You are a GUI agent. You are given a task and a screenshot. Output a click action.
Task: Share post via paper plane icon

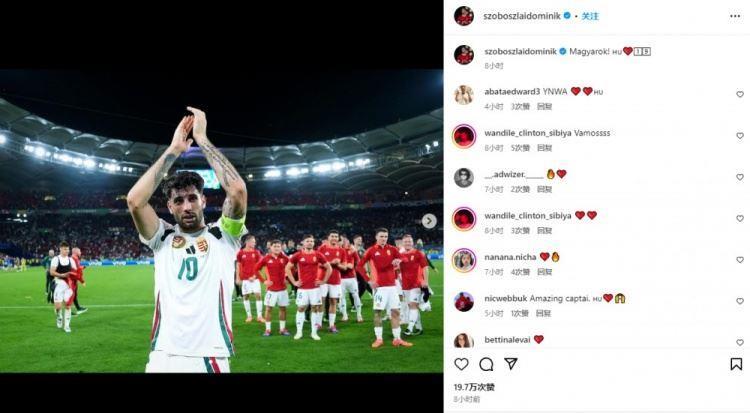[x=511, y=364]
